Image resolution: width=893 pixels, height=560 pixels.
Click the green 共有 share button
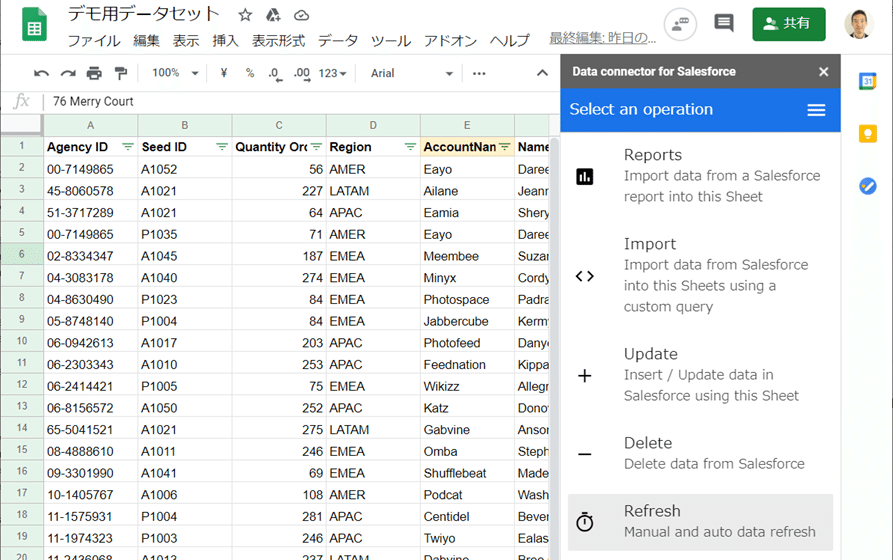pos(789,23)
